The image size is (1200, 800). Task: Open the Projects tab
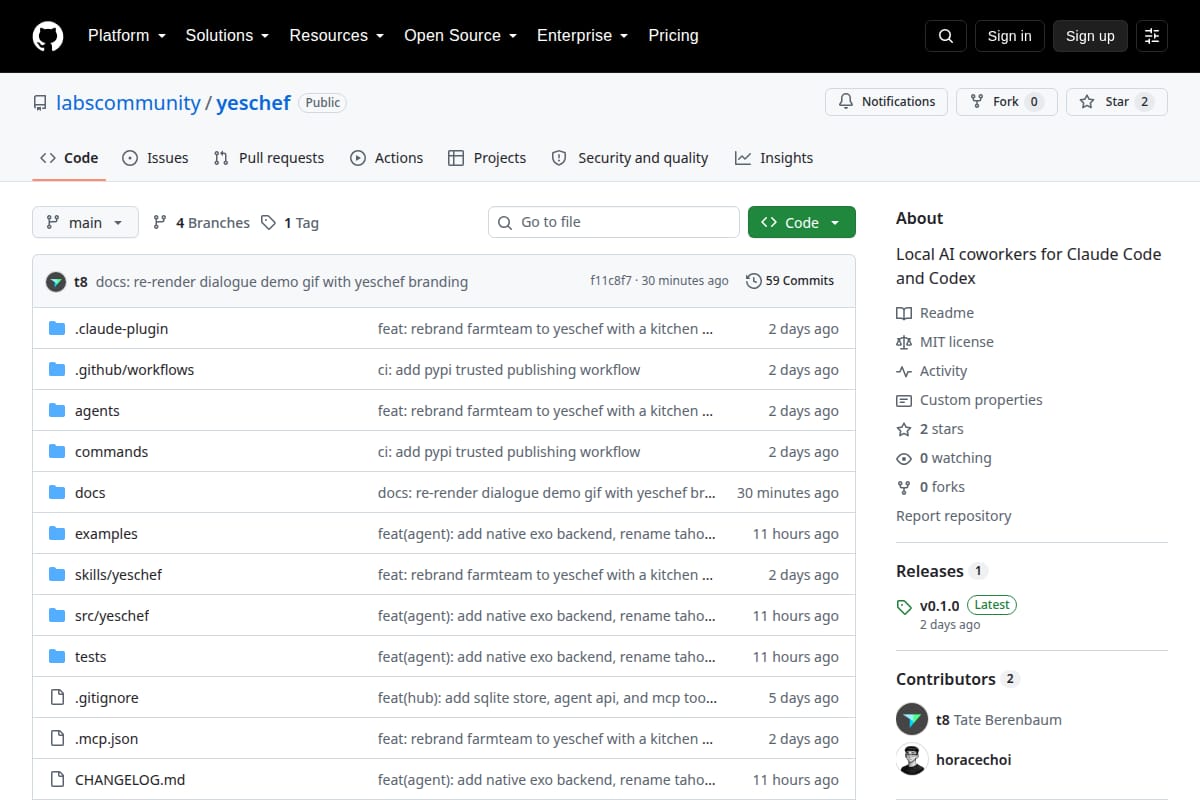487,158
